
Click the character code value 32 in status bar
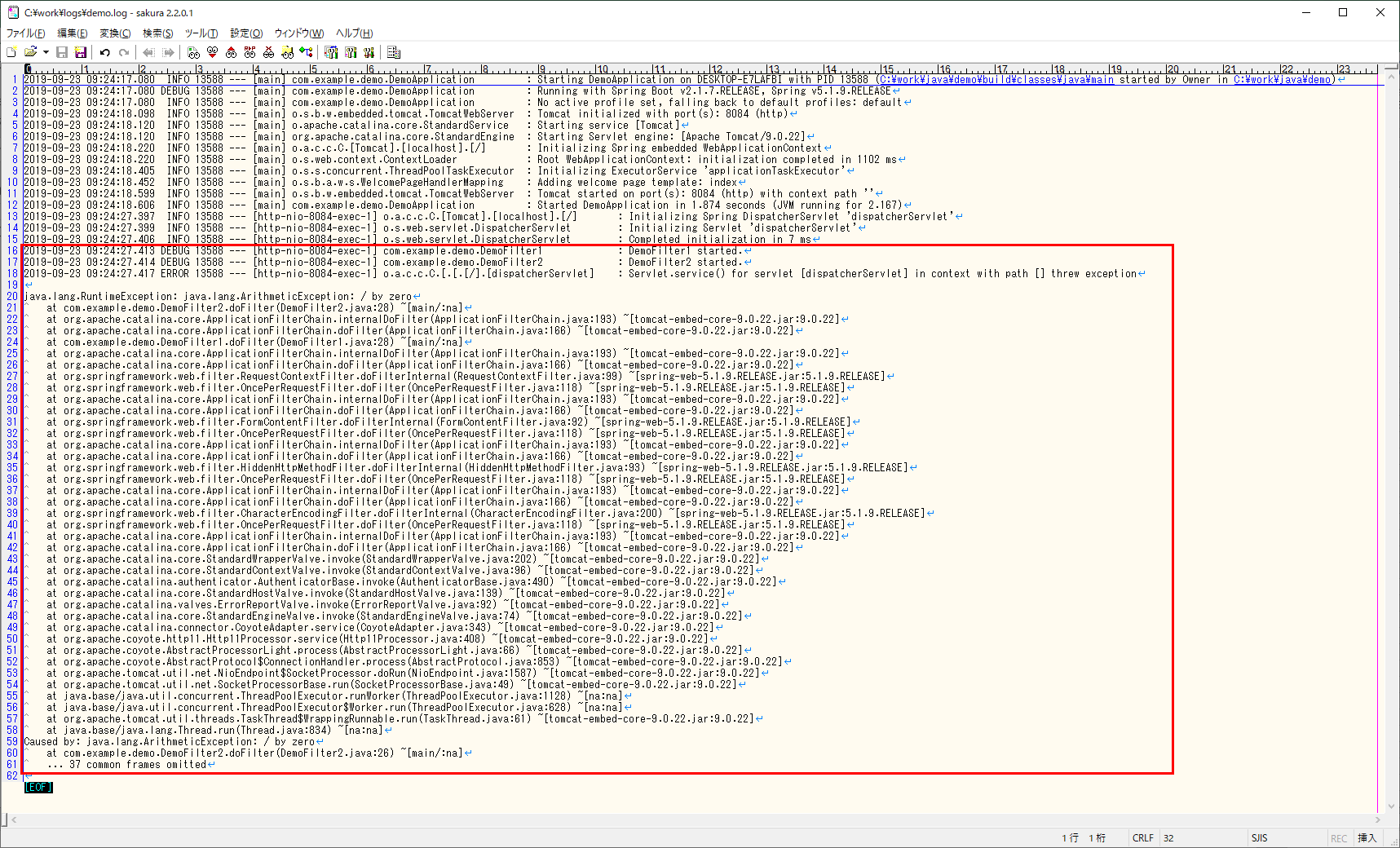1168,838
